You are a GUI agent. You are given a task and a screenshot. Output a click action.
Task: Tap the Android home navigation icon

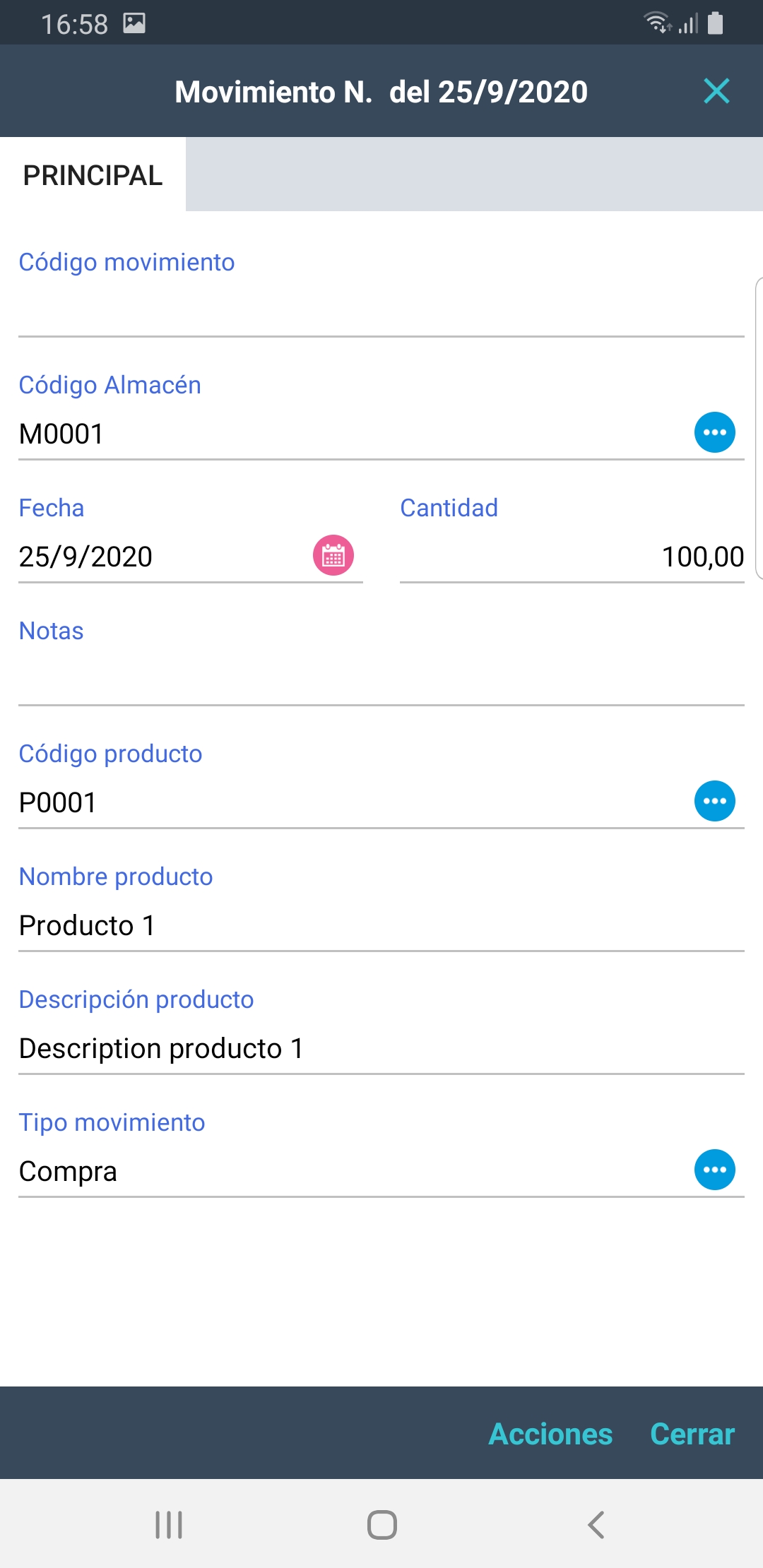tap(381, 1524)
